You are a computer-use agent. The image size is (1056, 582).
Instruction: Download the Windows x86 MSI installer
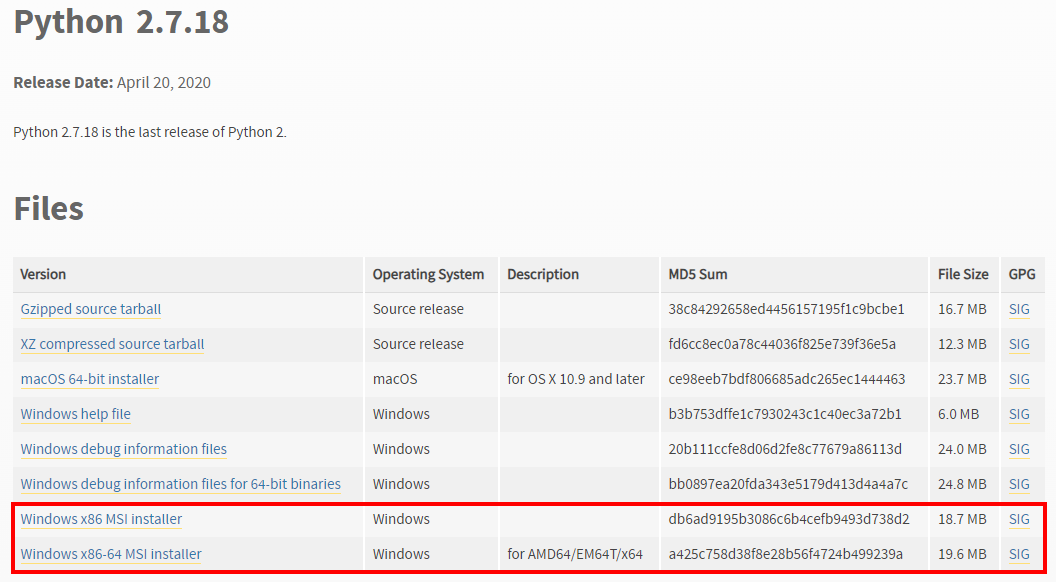click(x=101, y=519)
